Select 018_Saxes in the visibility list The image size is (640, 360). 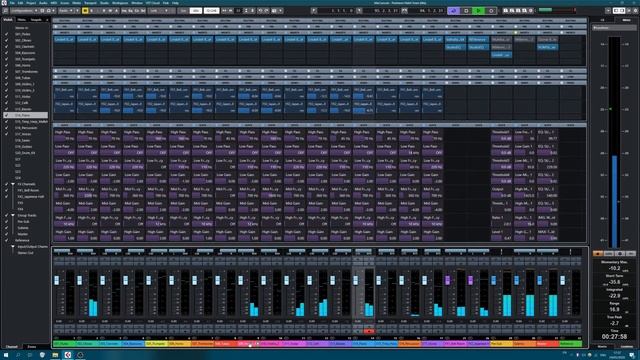pos(22,140)
